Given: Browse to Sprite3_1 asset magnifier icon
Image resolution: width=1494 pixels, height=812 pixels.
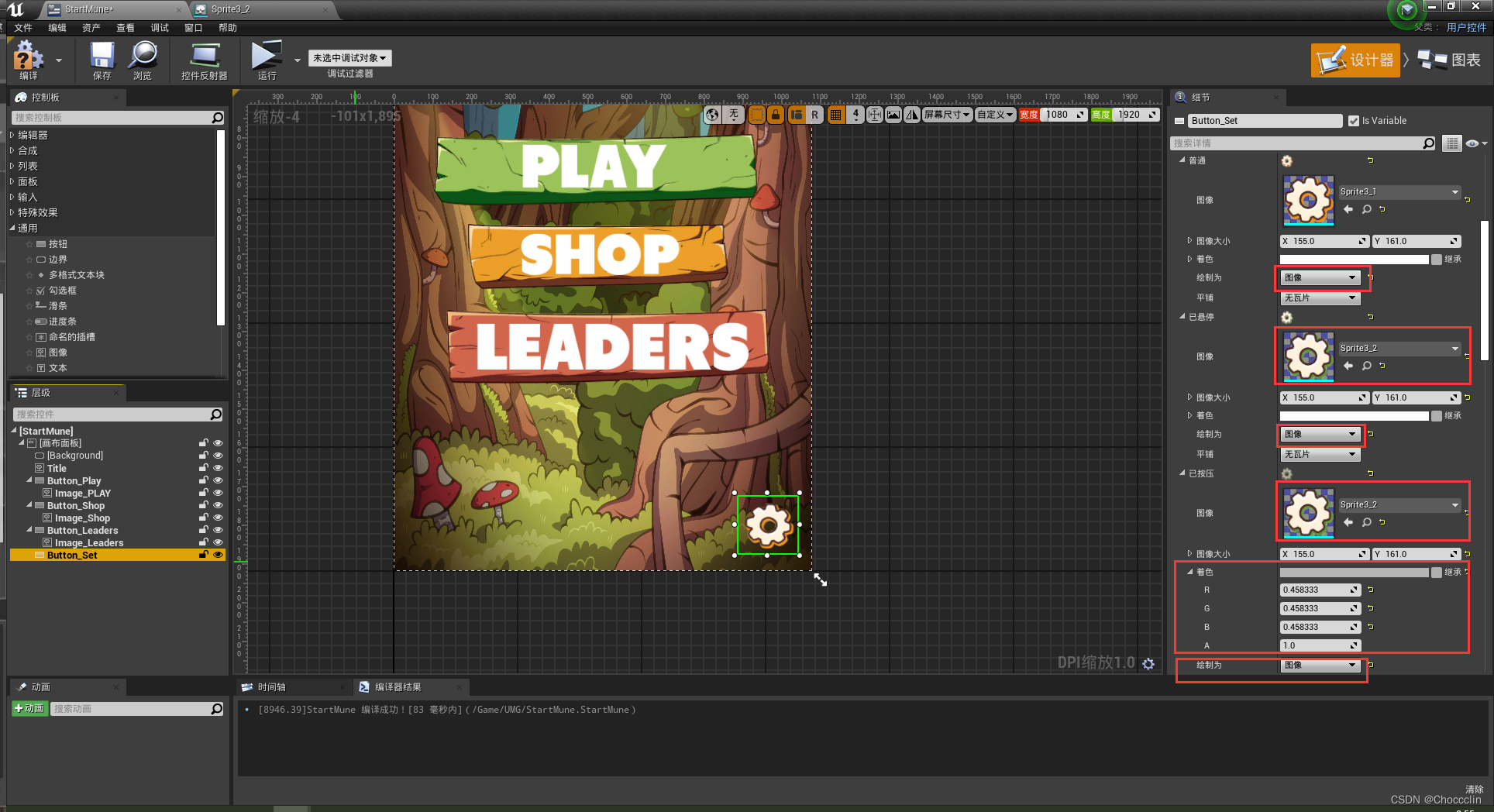Looking at the screenshot, I should [x=1367, y=209].
